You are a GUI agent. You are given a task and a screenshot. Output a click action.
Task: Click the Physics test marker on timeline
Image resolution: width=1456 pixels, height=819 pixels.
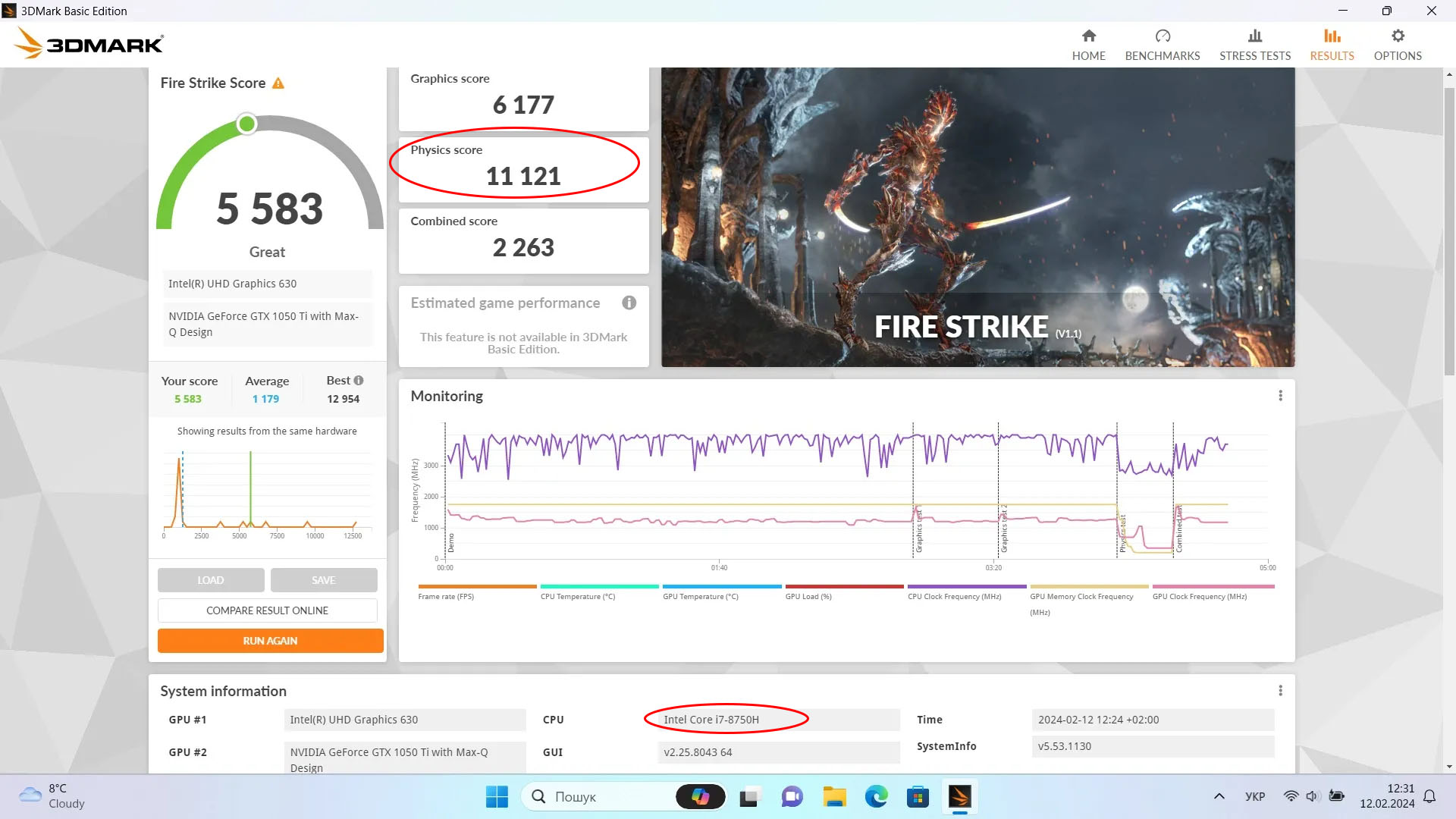point(1122,532)
